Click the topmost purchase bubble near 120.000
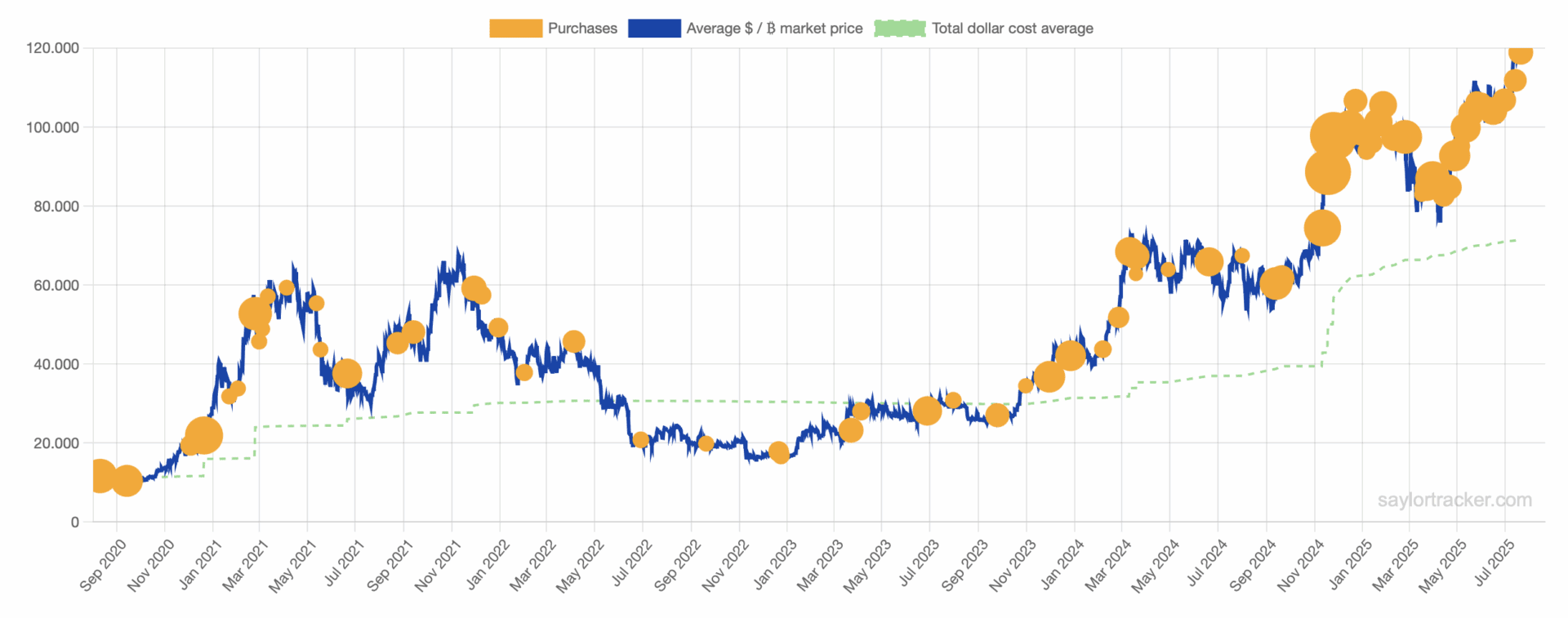Screen dimensions: 1568x618 click(1520, 52)
